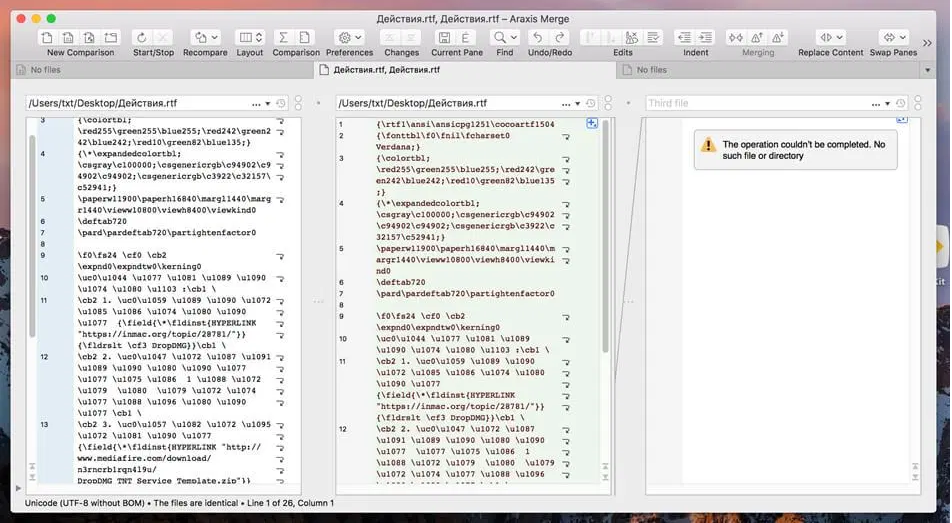Click the Find magnifier icon
952x523 pixels.
(x=505, y=37)
